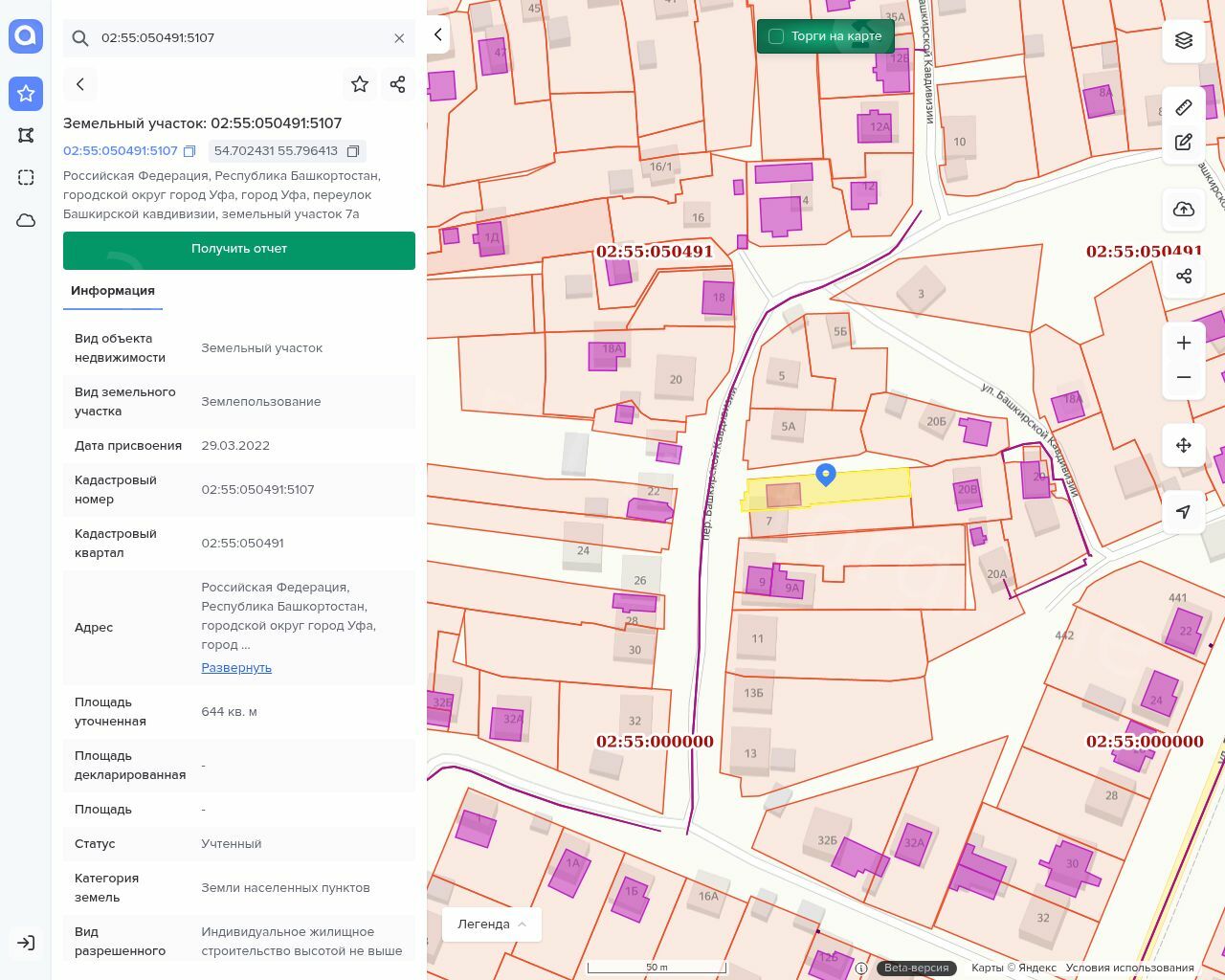Expand the Легенда map legend
This screenshot has height=980, width=1225.
(492, 924)
